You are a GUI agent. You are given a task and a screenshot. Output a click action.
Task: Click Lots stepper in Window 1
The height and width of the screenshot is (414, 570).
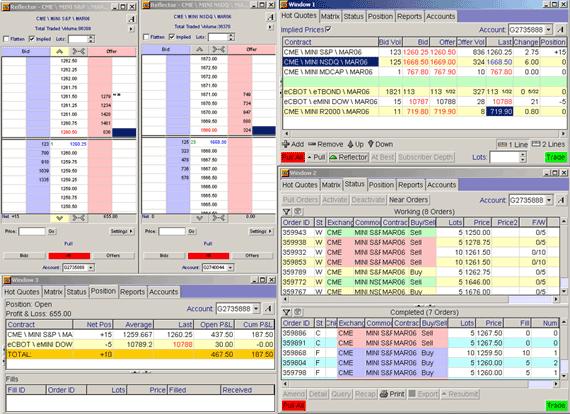[x=522, y=157]
